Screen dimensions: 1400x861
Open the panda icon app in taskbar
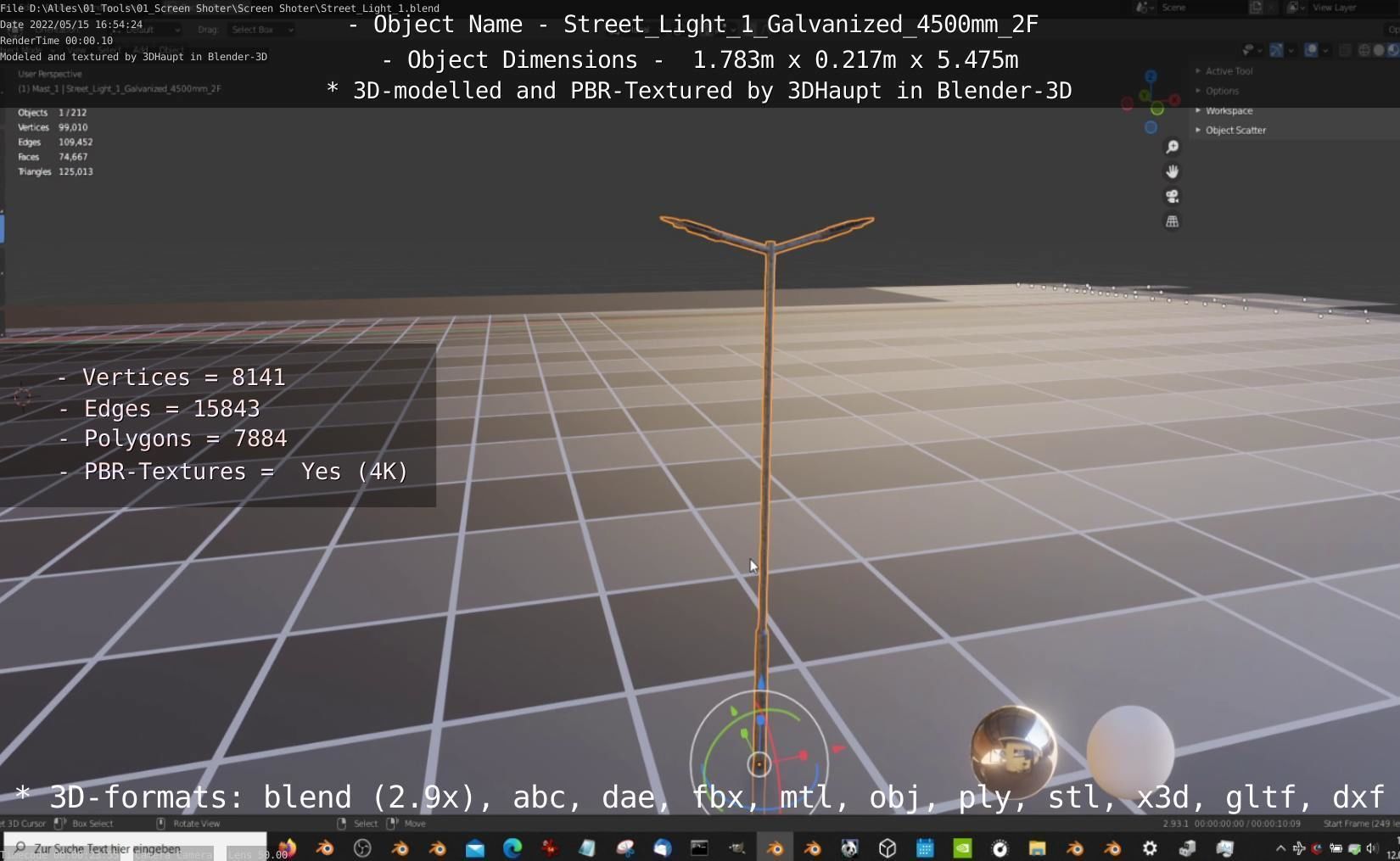849,847
